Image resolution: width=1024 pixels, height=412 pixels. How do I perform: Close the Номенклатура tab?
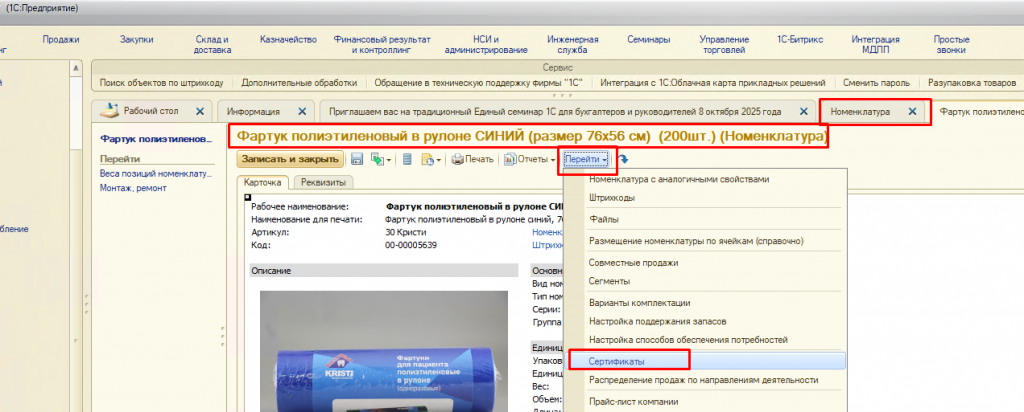pos(912,112)
